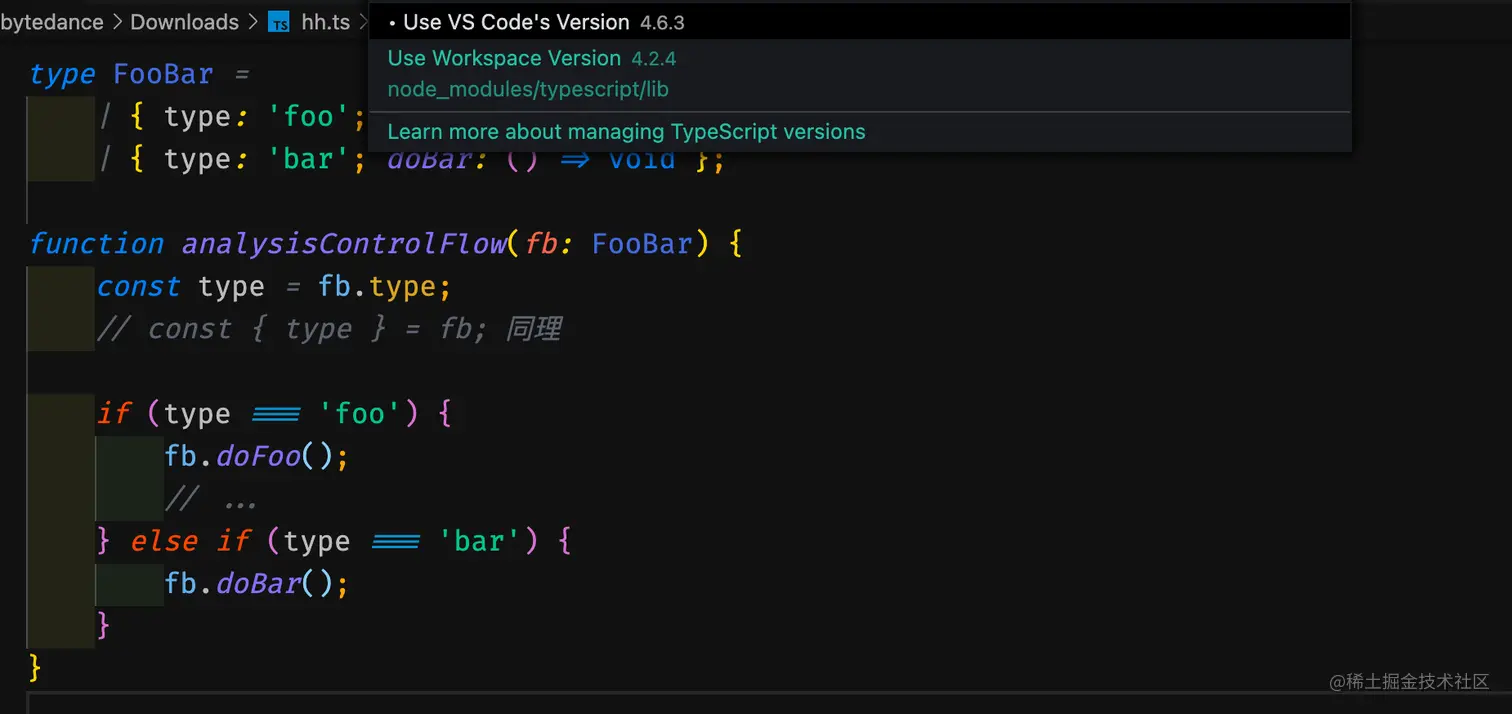Click the 'bar' string in else-if condition

[479, 542]
